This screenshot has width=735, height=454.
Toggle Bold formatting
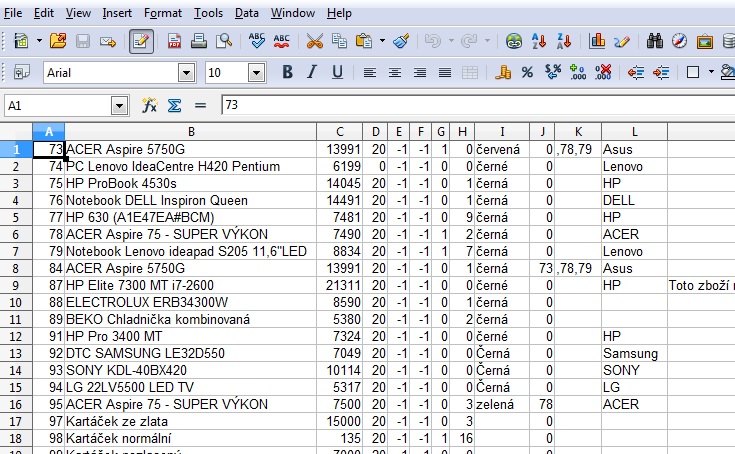coord(287,72)
